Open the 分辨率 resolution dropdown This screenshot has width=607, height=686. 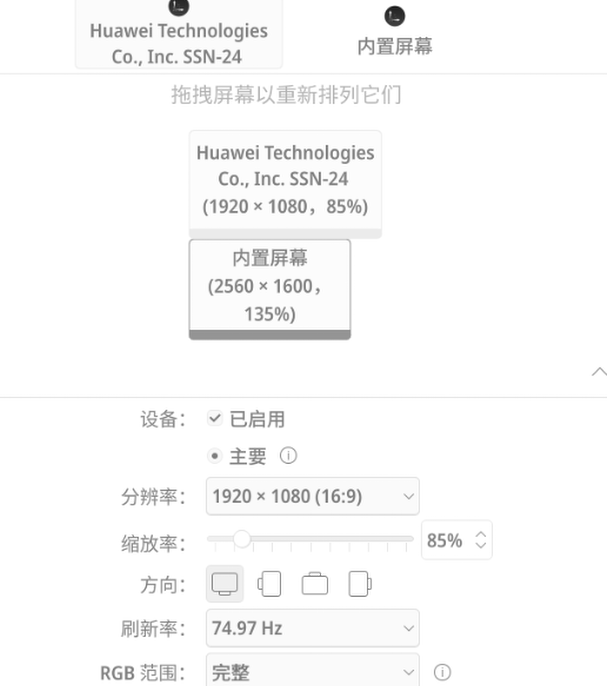(x=313, y=496)
